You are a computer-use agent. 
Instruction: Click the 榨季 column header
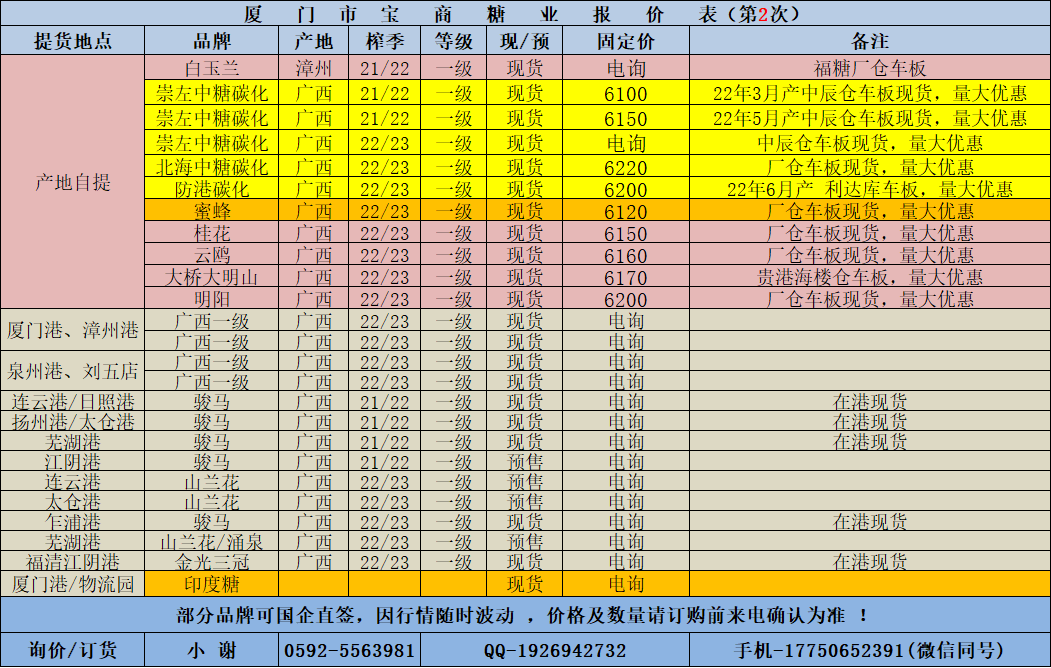(384, 42)
